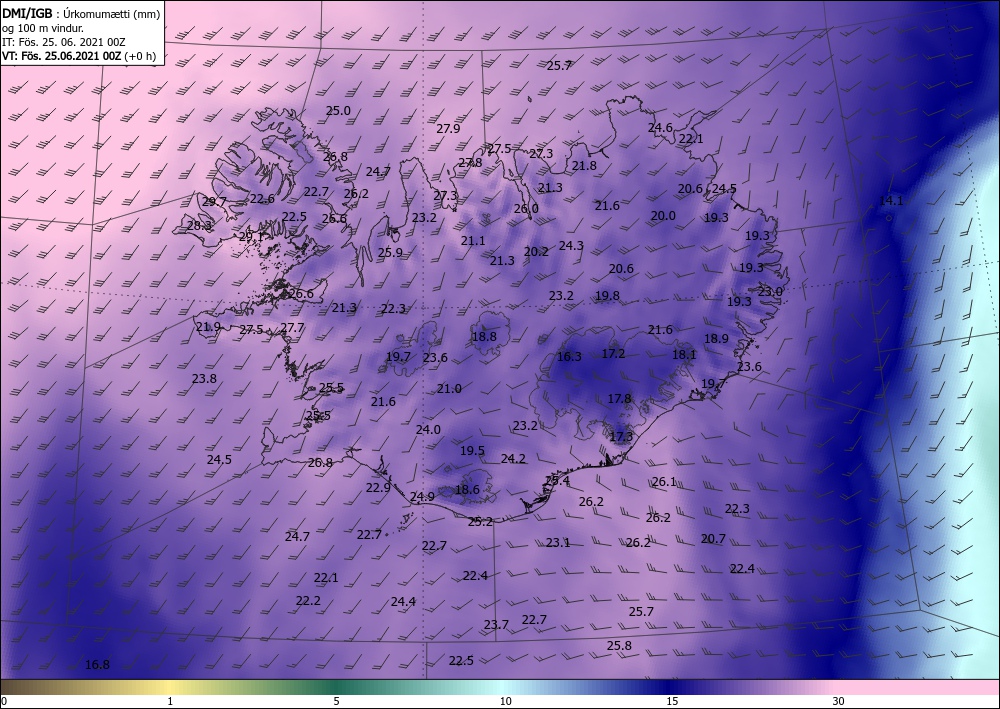Click the 18.8 value on Hofsjökull glacier

(x=484, y=336)
